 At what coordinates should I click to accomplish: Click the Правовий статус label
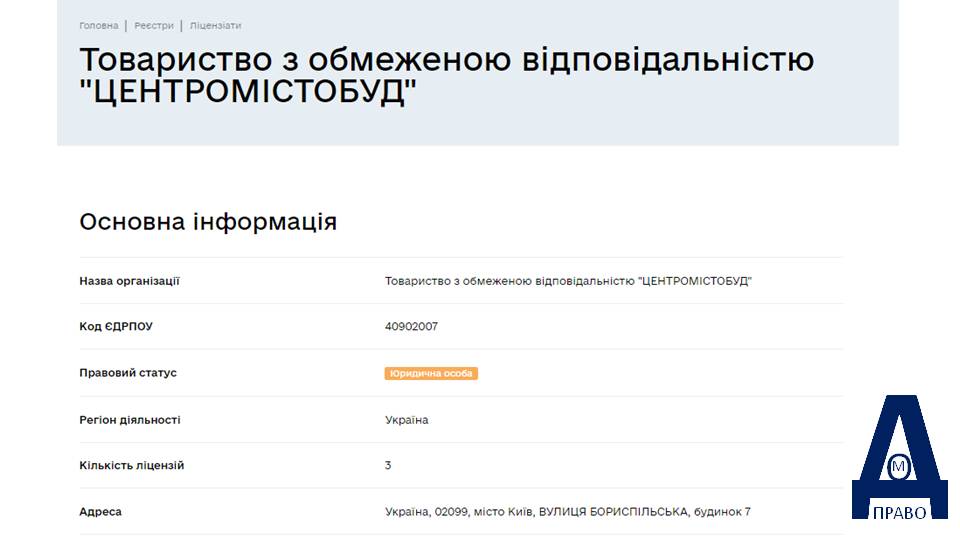point(128,373)
